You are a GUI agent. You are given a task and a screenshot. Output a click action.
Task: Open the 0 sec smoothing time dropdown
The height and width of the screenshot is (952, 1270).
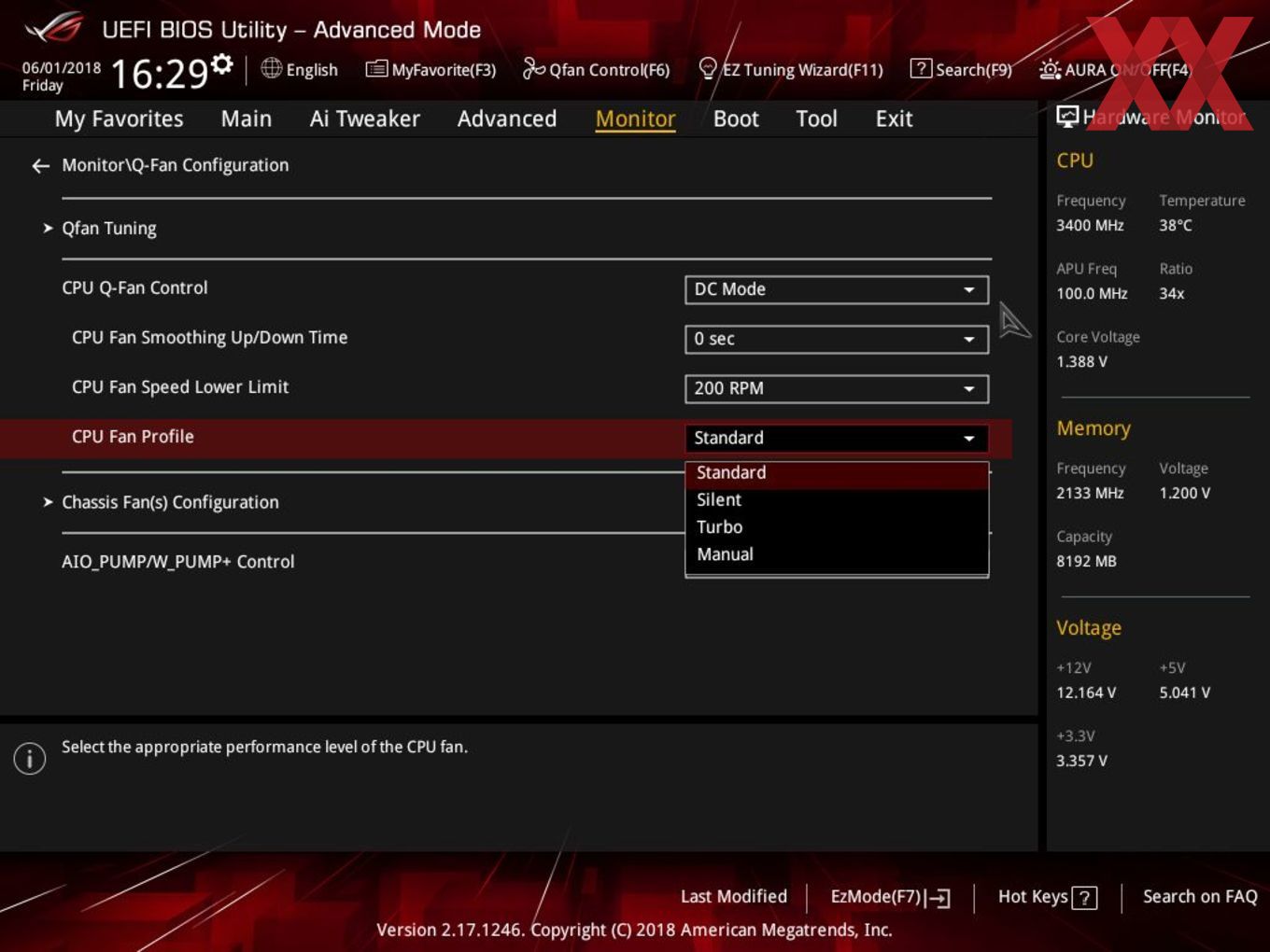837,339
